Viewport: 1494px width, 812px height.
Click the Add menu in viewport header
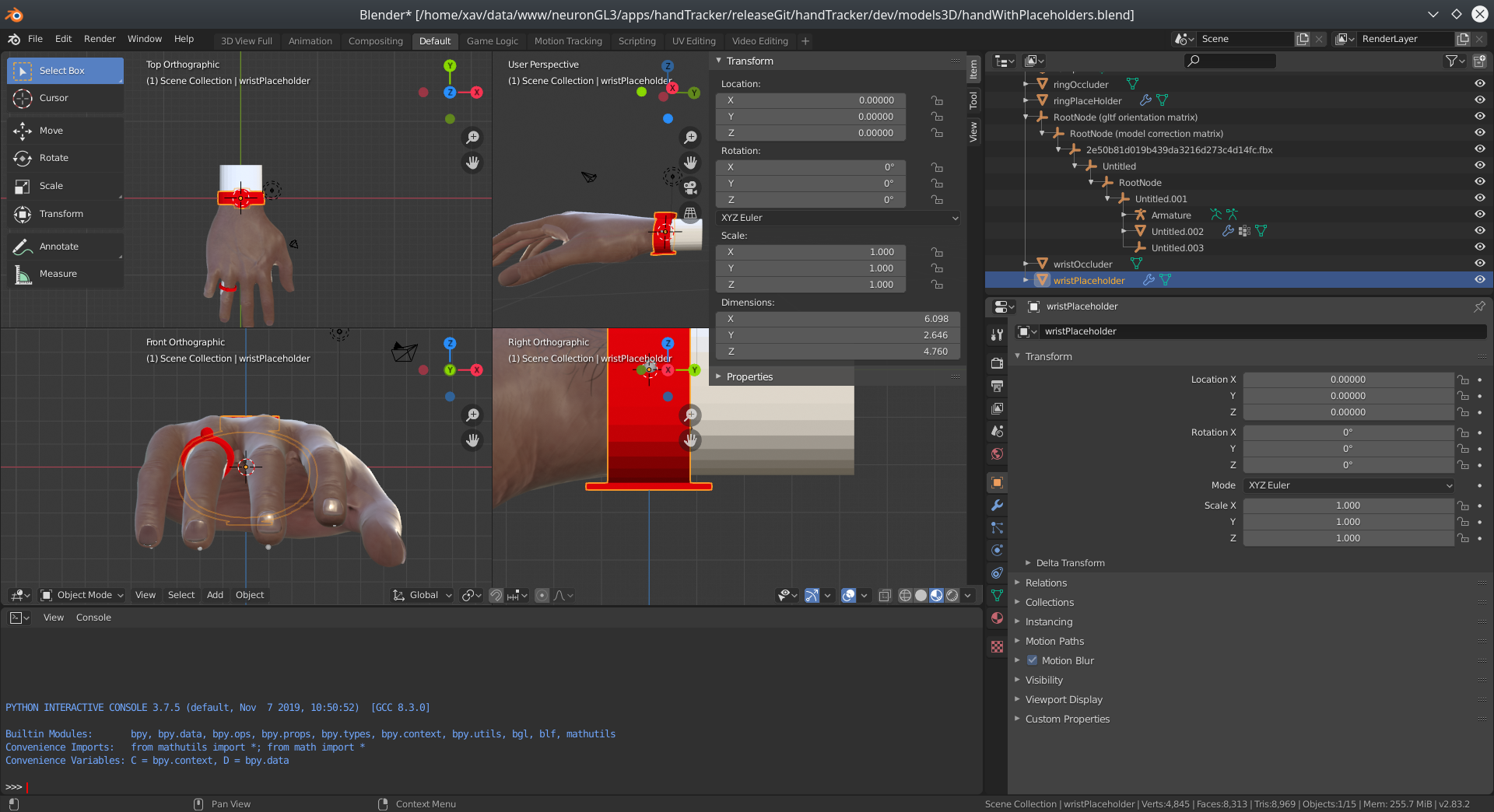coord(215,595)
